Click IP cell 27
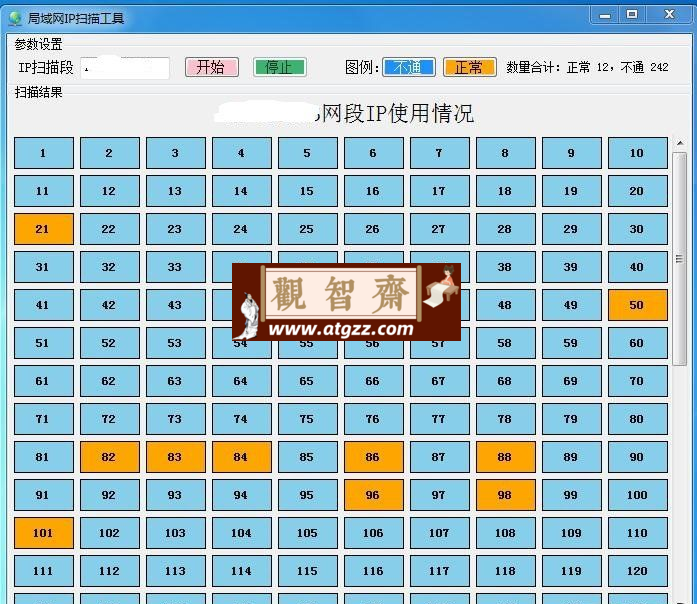697x604 pixels. (x=440, y=229)
